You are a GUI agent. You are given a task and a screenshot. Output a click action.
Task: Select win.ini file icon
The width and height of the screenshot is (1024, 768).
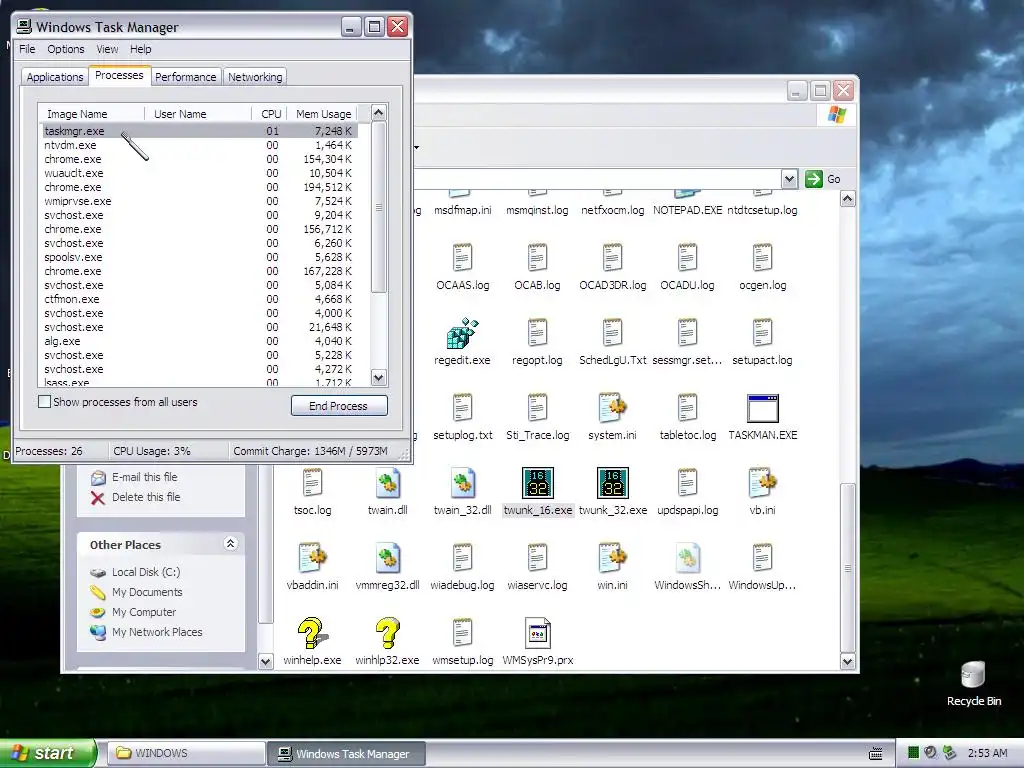[613, 558]
